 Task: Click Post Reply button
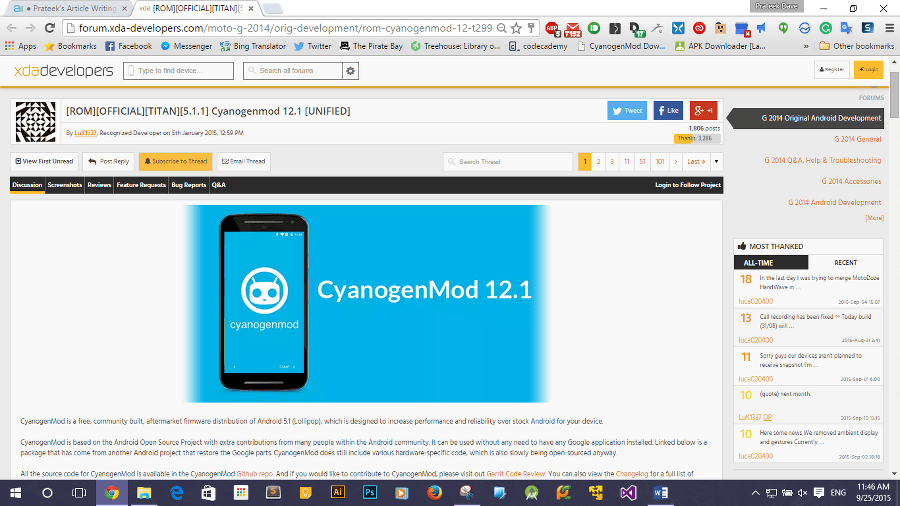tap(108, 162)
